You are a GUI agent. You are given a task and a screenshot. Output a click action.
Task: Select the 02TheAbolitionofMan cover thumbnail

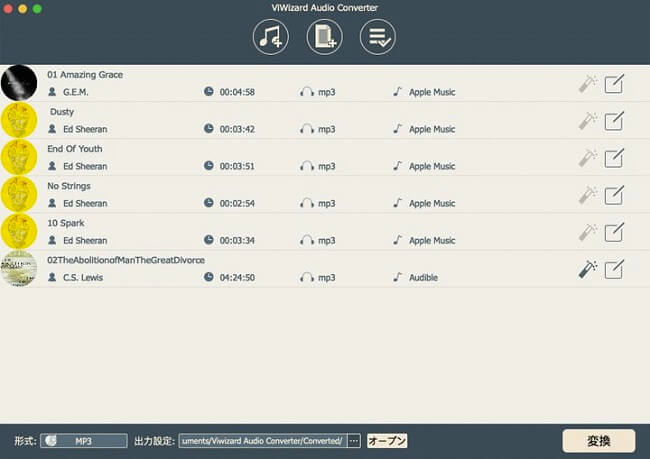click(x=19, y=268)
